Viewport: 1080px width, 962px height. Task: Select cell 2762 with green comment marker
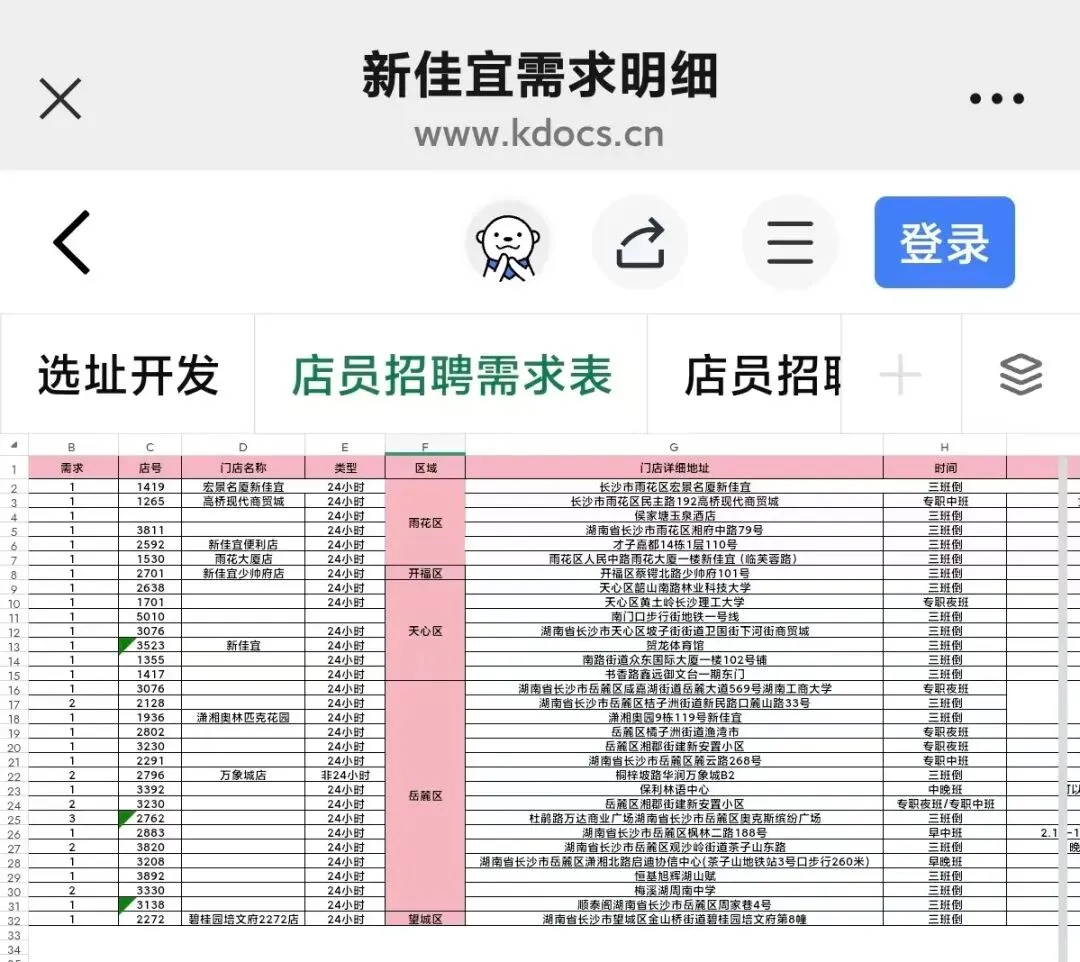[x=150, y=818]
